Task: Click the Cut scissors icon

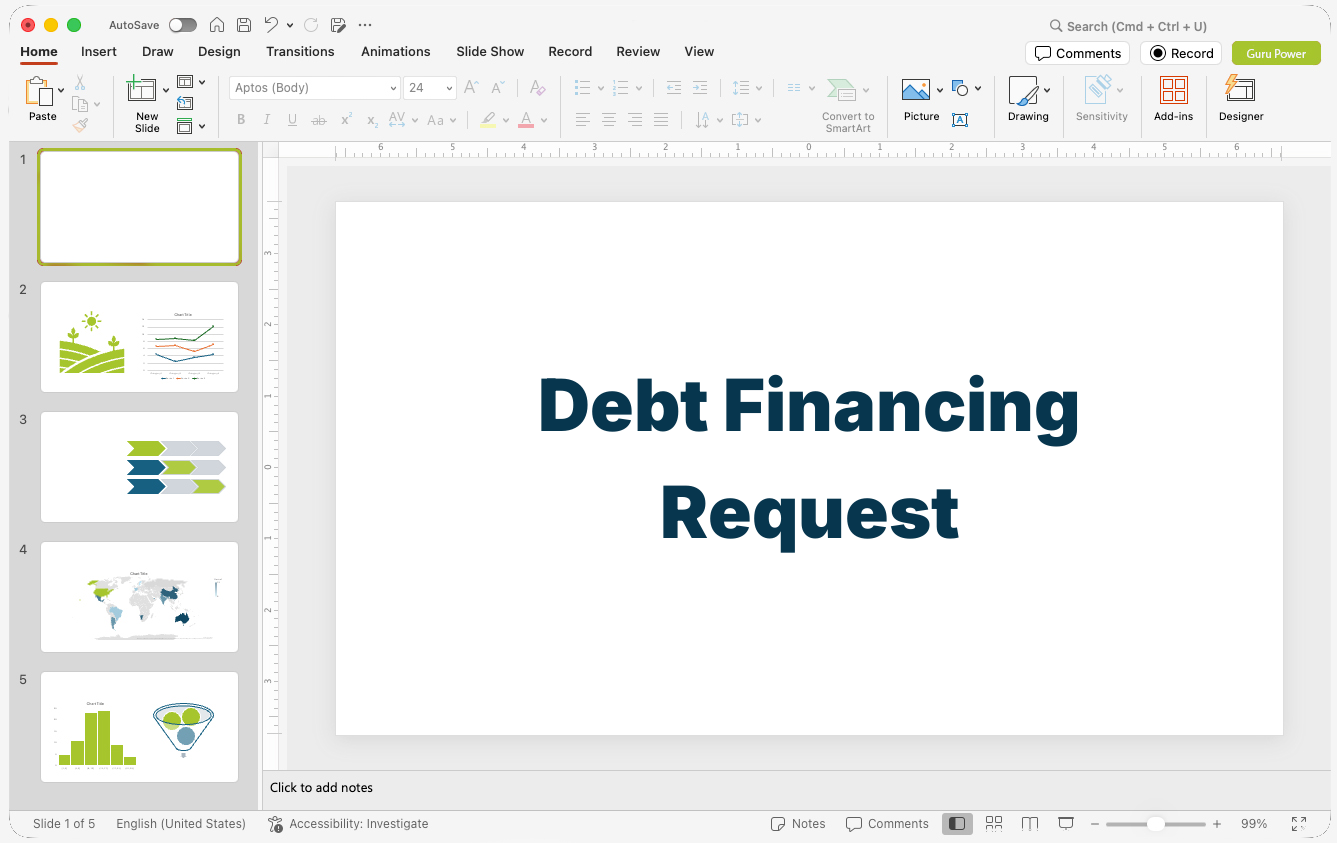Action: pyautogui.click(x=80, y=83)
